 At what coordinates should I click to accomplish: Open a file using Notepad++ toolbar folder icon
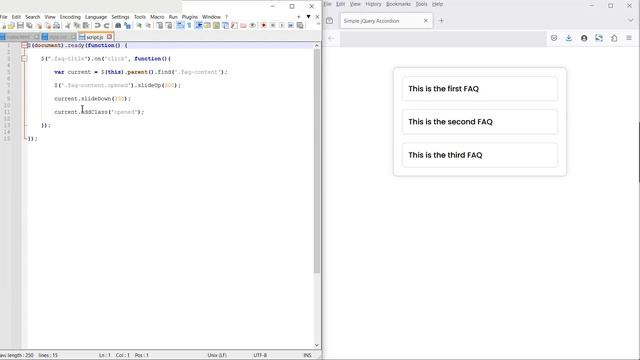[x=11, y=25]
